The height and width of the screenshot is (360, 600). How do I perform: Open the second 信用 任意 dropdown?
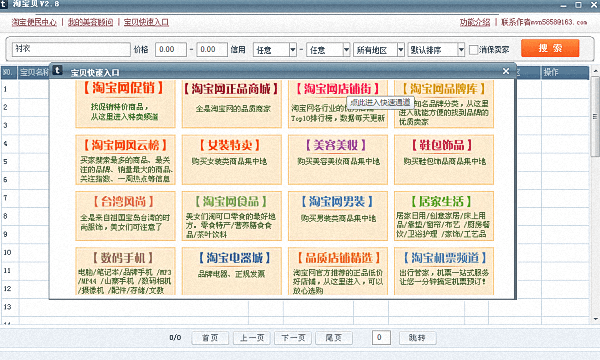tap(328, 50)
